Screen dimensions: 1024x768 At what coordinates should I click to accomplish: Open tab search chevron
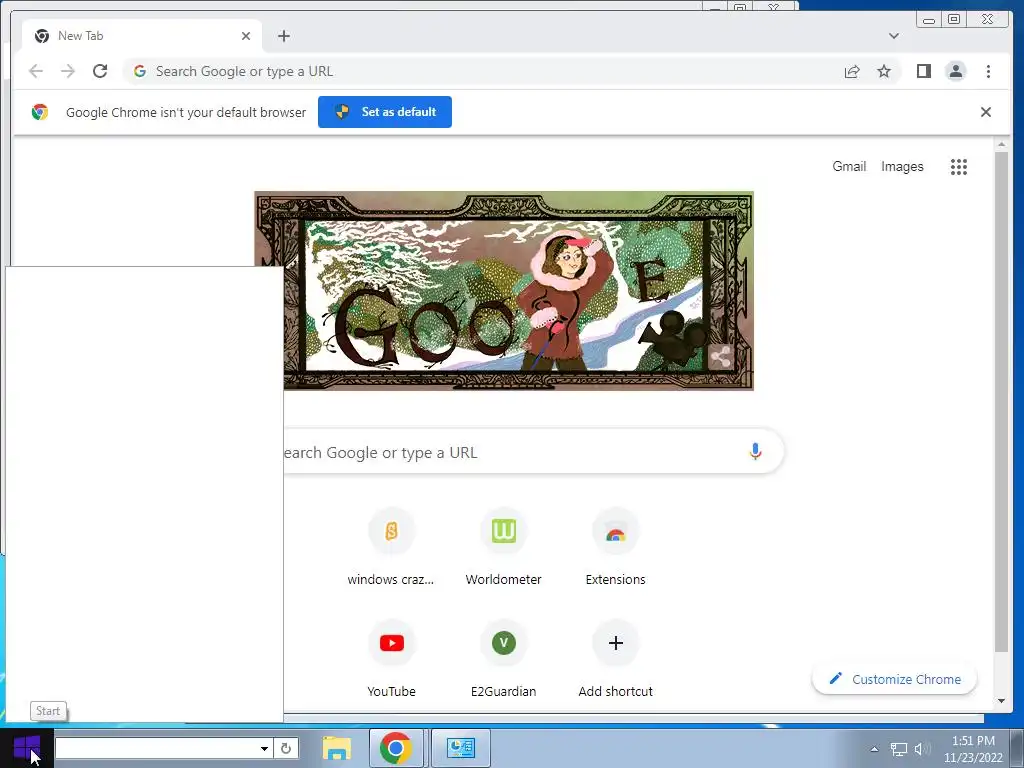pyautogui.click(x=893, y=36)
